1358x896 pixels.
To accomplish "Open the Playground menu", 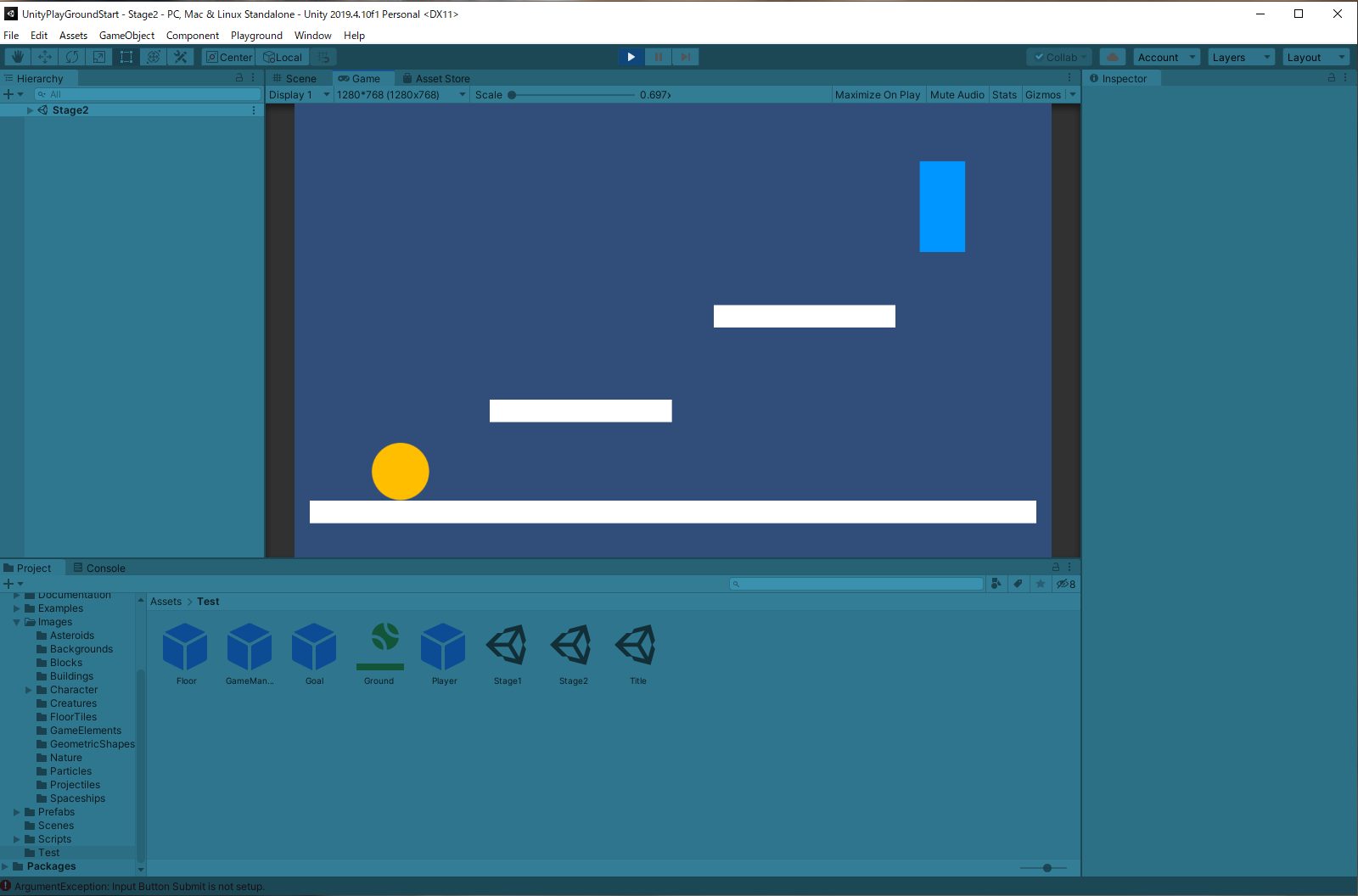I will [256, 36].
